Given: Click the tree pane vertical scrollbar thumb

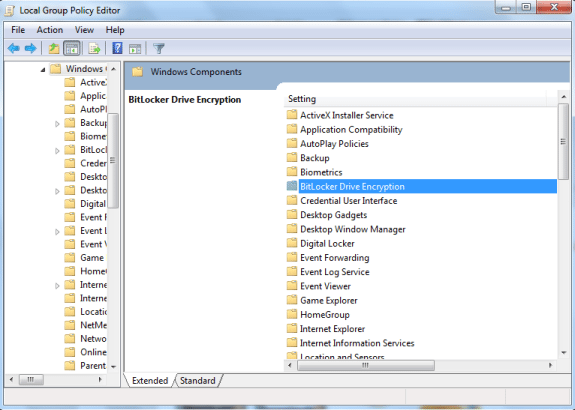Looking at the screenshot, I should pos(113,160).
